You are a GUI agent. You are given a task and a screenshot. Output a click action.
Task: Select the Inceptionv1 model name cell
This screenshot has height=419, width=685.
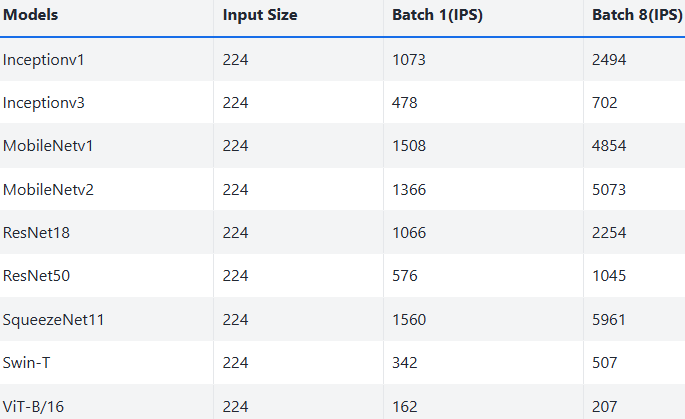44,60
